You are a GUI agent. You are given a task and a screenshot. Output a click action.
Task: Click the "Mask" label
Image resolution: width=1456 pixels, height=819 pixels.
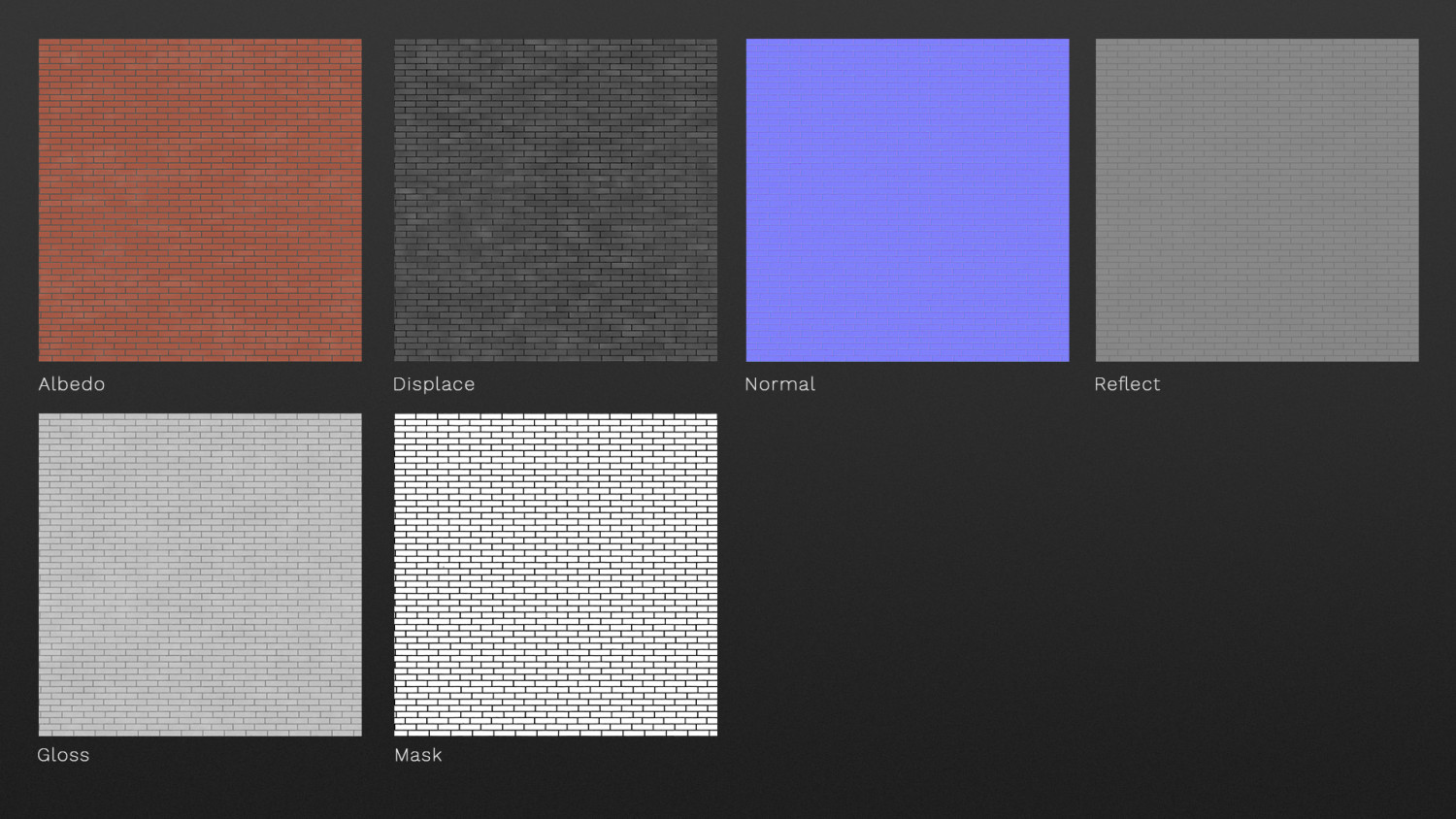(418, 755)
